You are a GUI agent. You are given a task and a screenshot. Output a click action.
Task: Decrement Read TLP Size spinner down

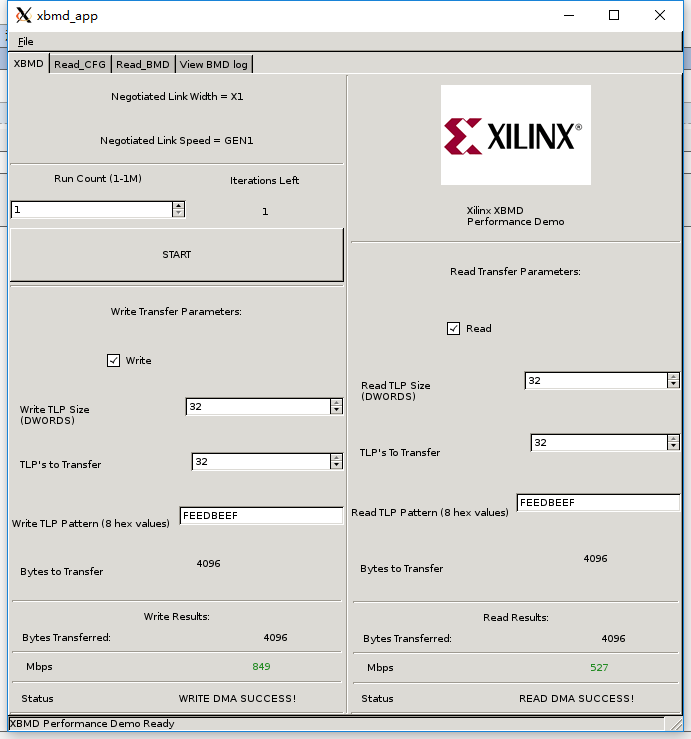(x=673, y=384)
